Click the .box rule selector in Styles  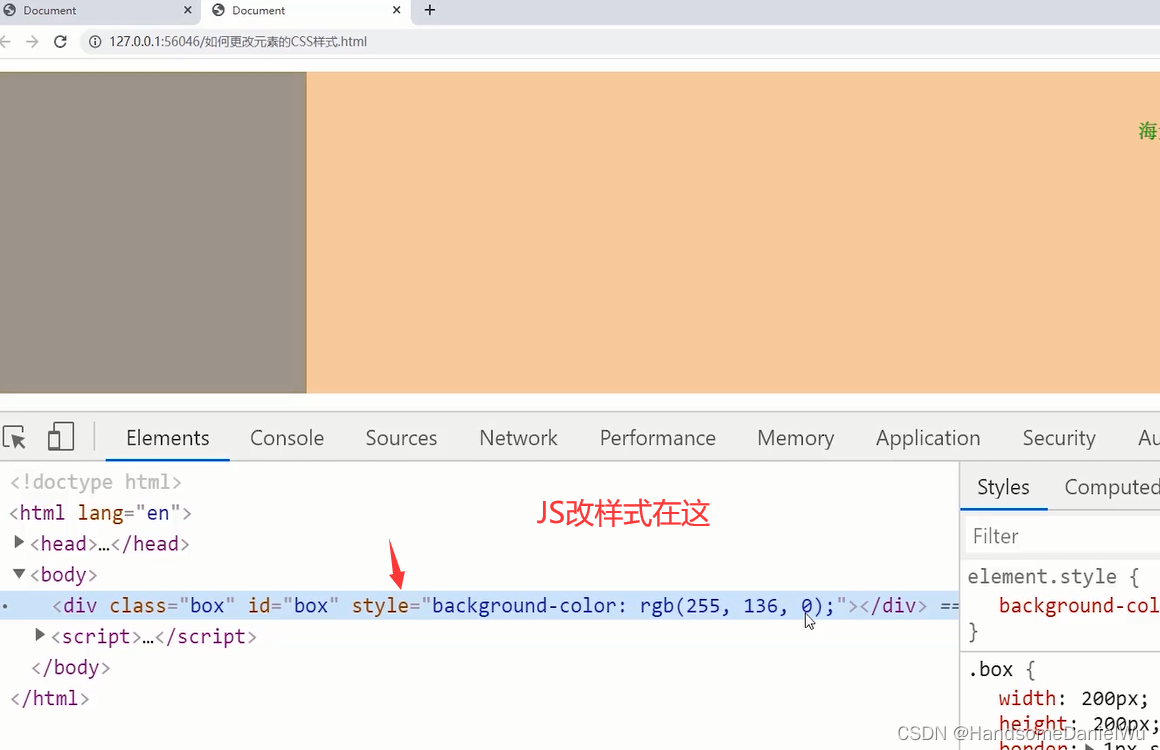click(x=991, y=669)
